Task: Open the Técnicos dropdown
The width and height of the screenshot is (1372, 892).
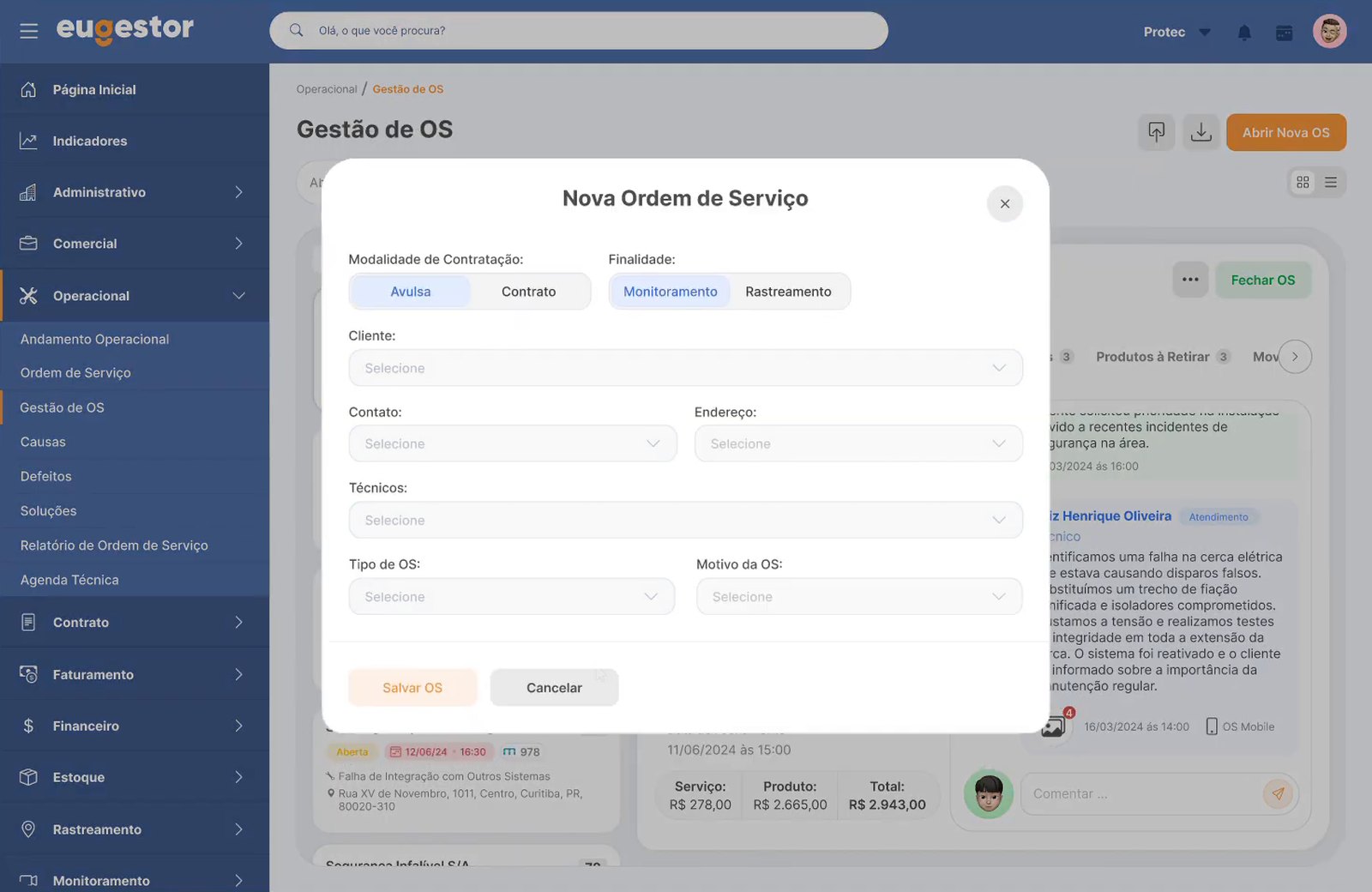Action: [x=685, y=520]
